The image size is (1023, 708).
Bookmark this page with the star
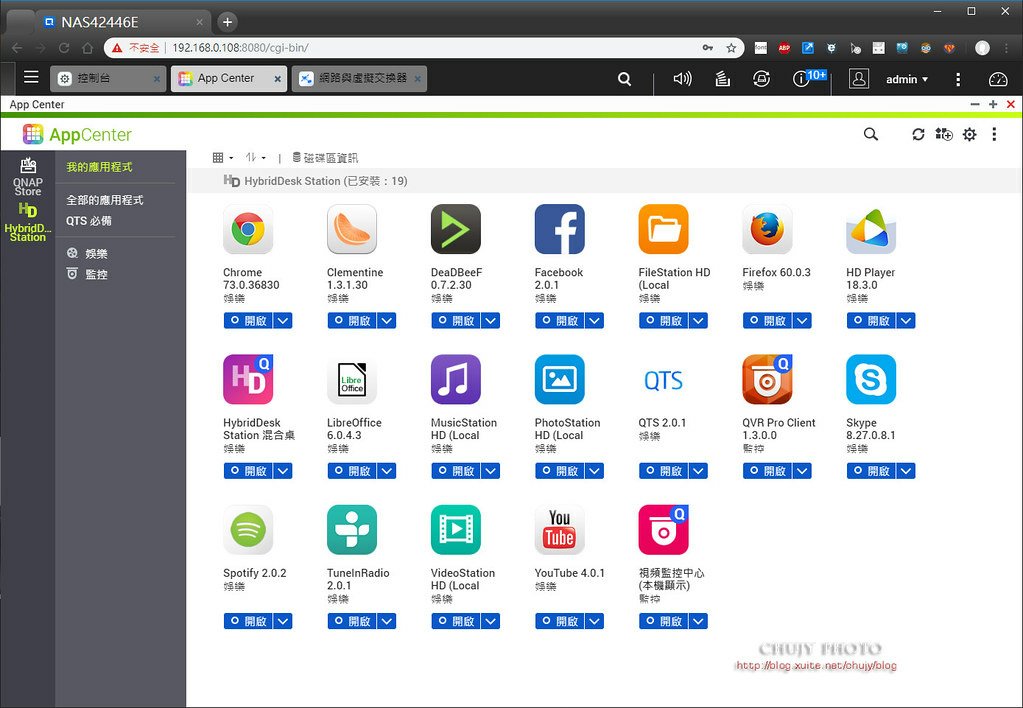[731, 48]
